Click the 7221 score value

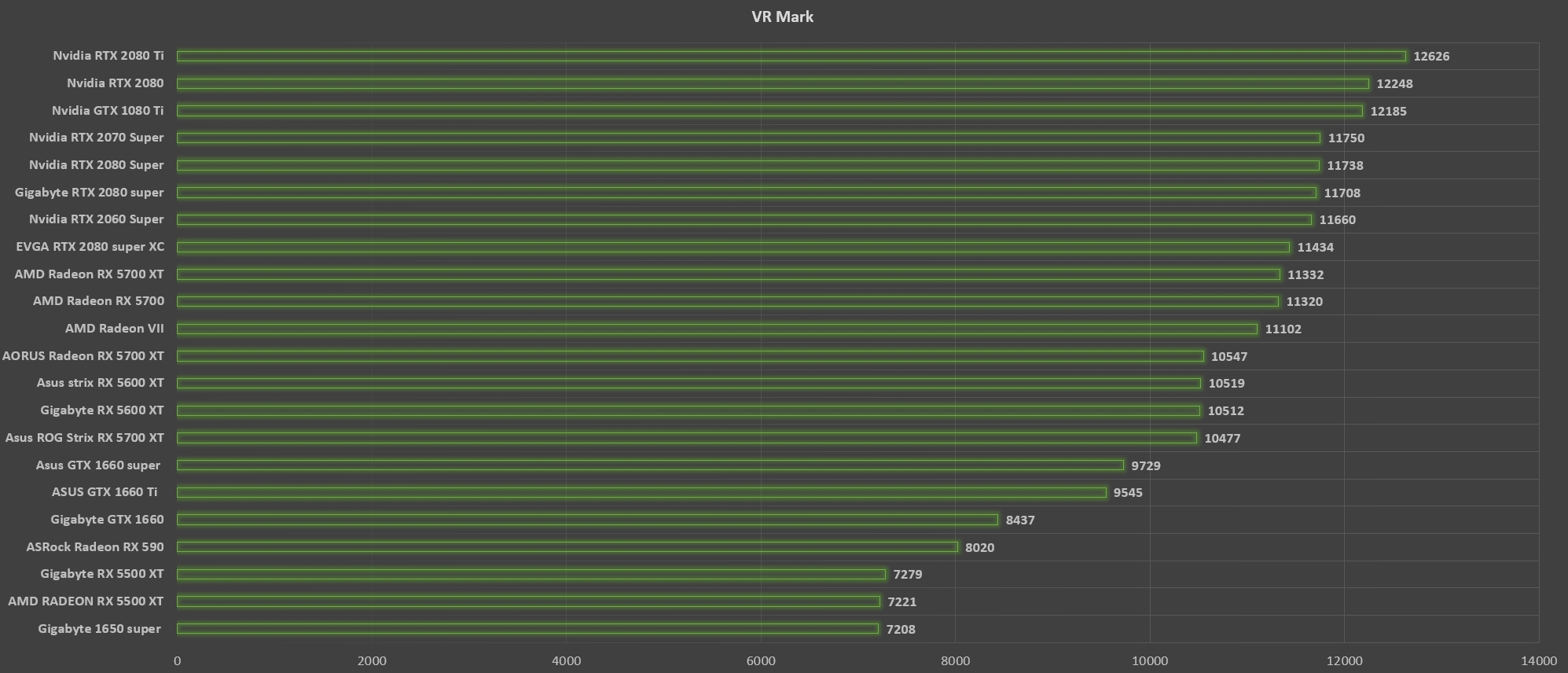(902, 602)
